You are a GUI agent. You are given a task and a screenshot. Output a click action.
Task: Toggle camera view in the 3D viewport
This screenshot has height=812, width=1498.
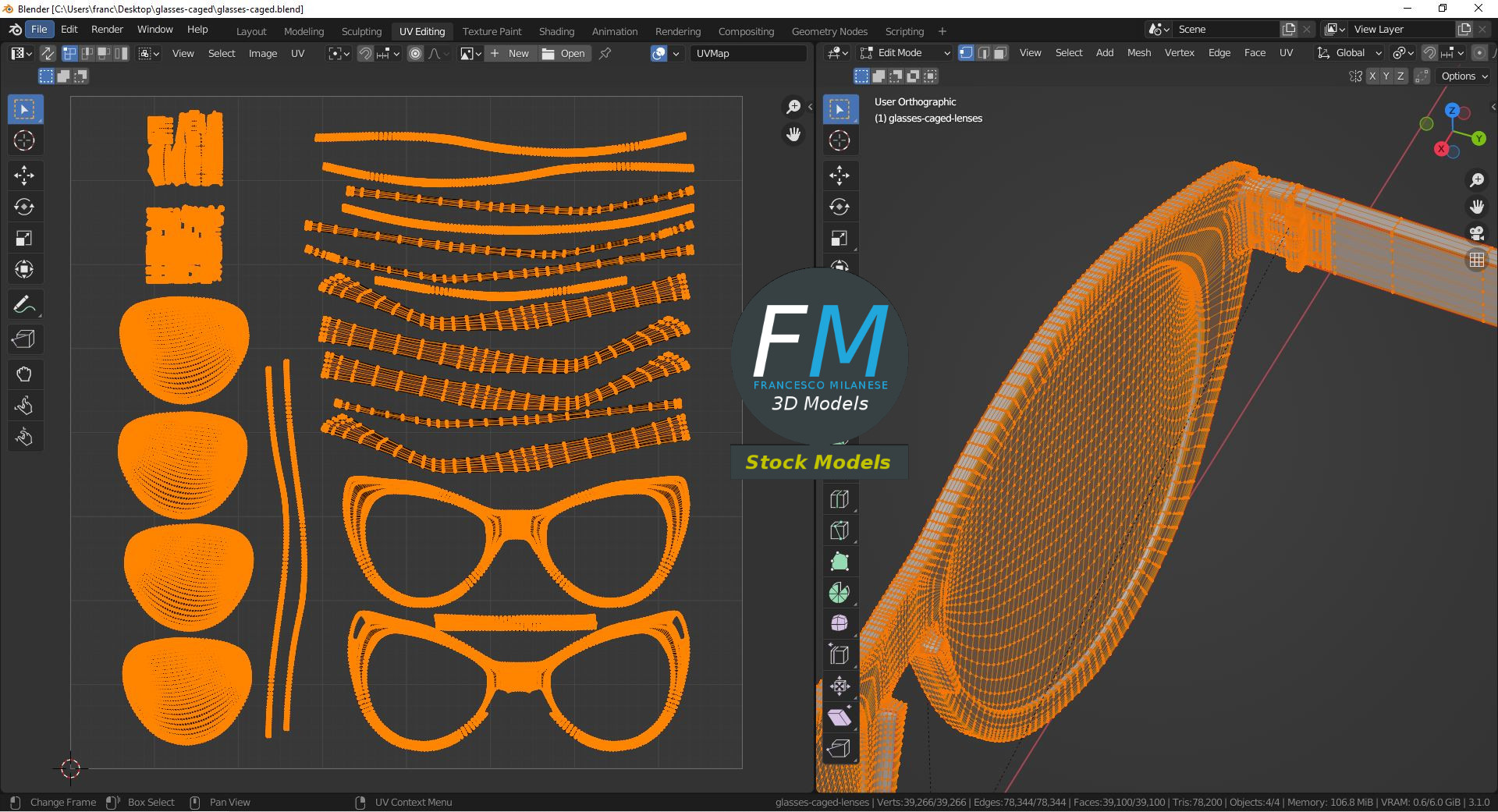1476,233
